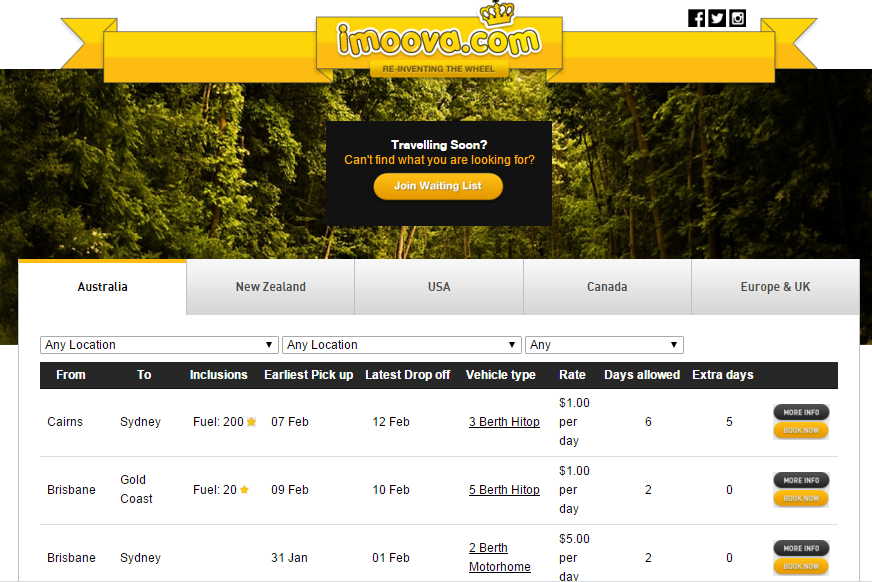This screenshot has width=872, height=582.
Task: Click the RE-INVENTING THE WHEEL tagline
Action: (438, 69)
